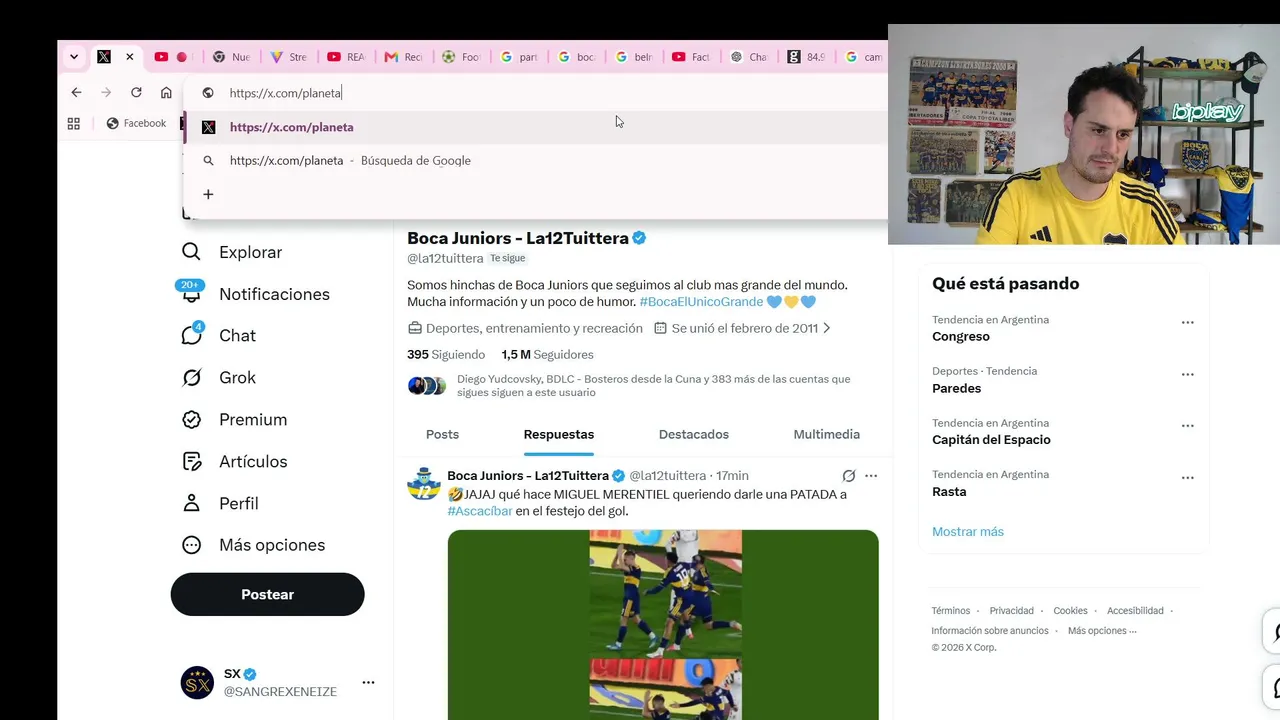Click the plus icon in the address dropdown

pos(208,194)
